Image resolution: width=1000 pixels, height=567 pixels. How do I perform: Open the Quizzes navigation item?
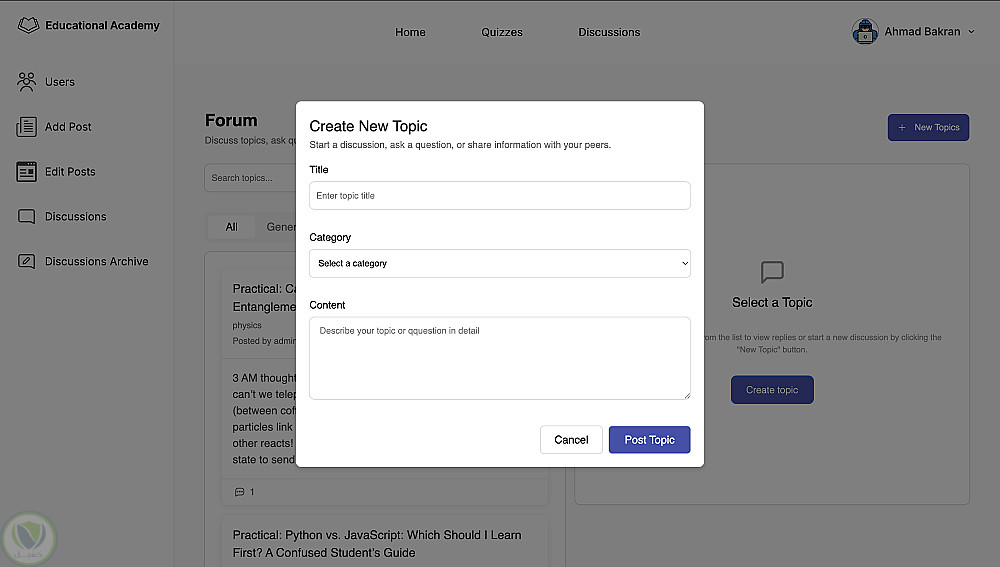(502, 32)
